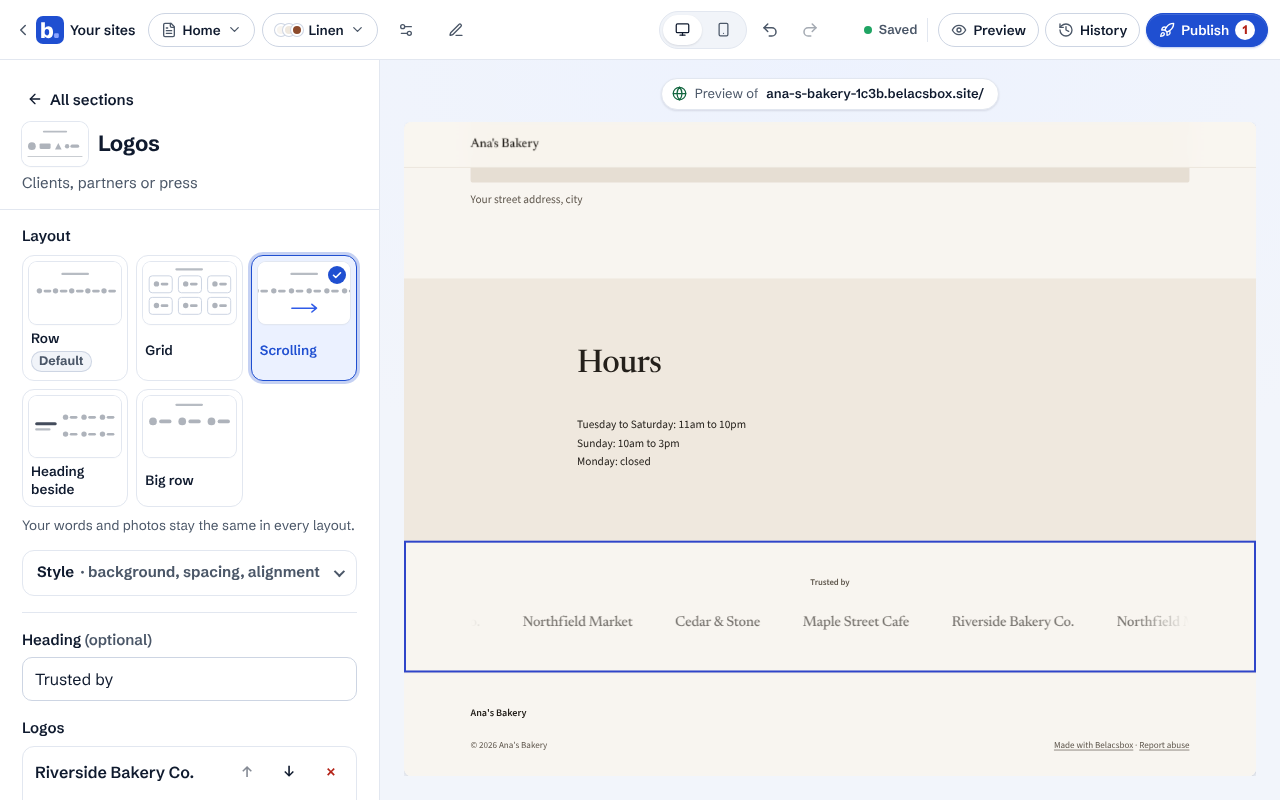Select the Big row layout
Screen dimensions: 1280x800
pos(189,448)
